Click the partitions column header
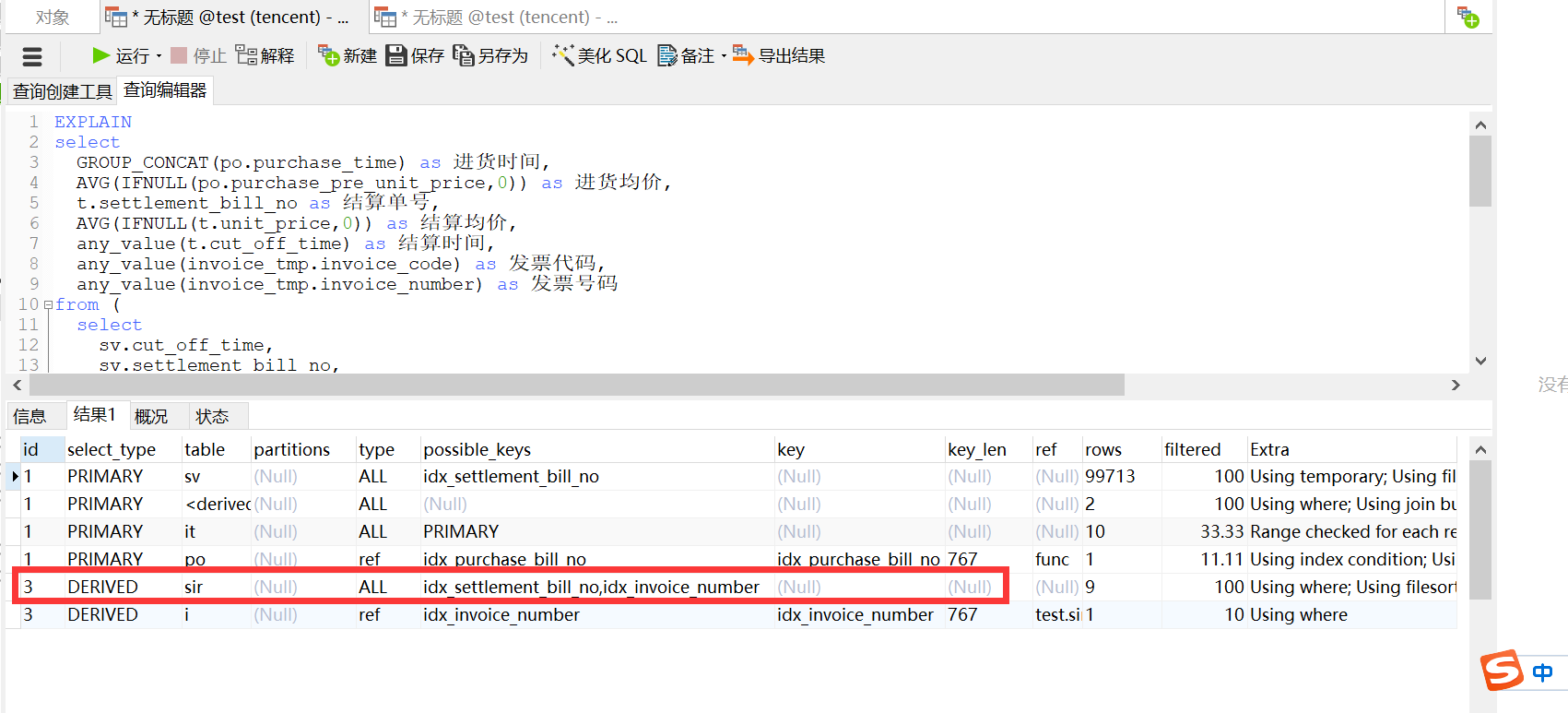The image size is (1568, 713). pos(303,449)
